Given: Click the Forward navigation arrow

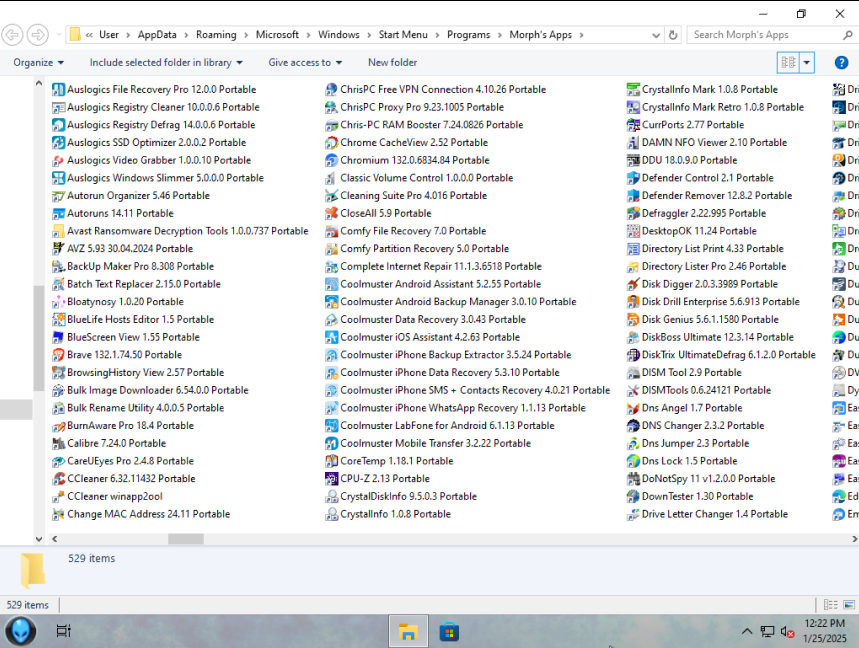Looking at the screenshot, I should 38,35.
